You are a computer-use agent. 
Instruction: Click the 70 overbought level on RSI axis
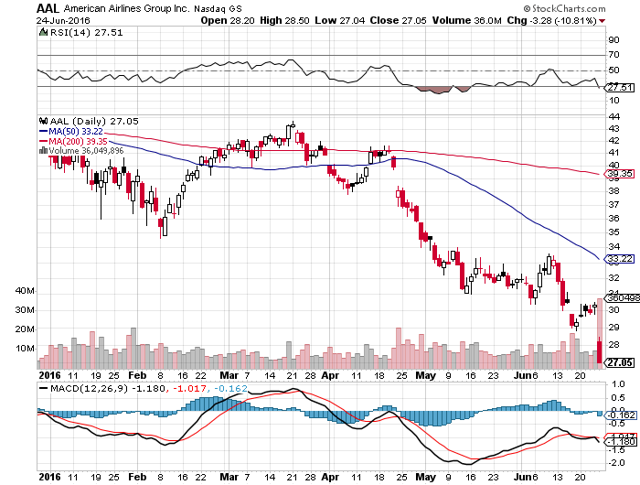(x=614, y=55)
